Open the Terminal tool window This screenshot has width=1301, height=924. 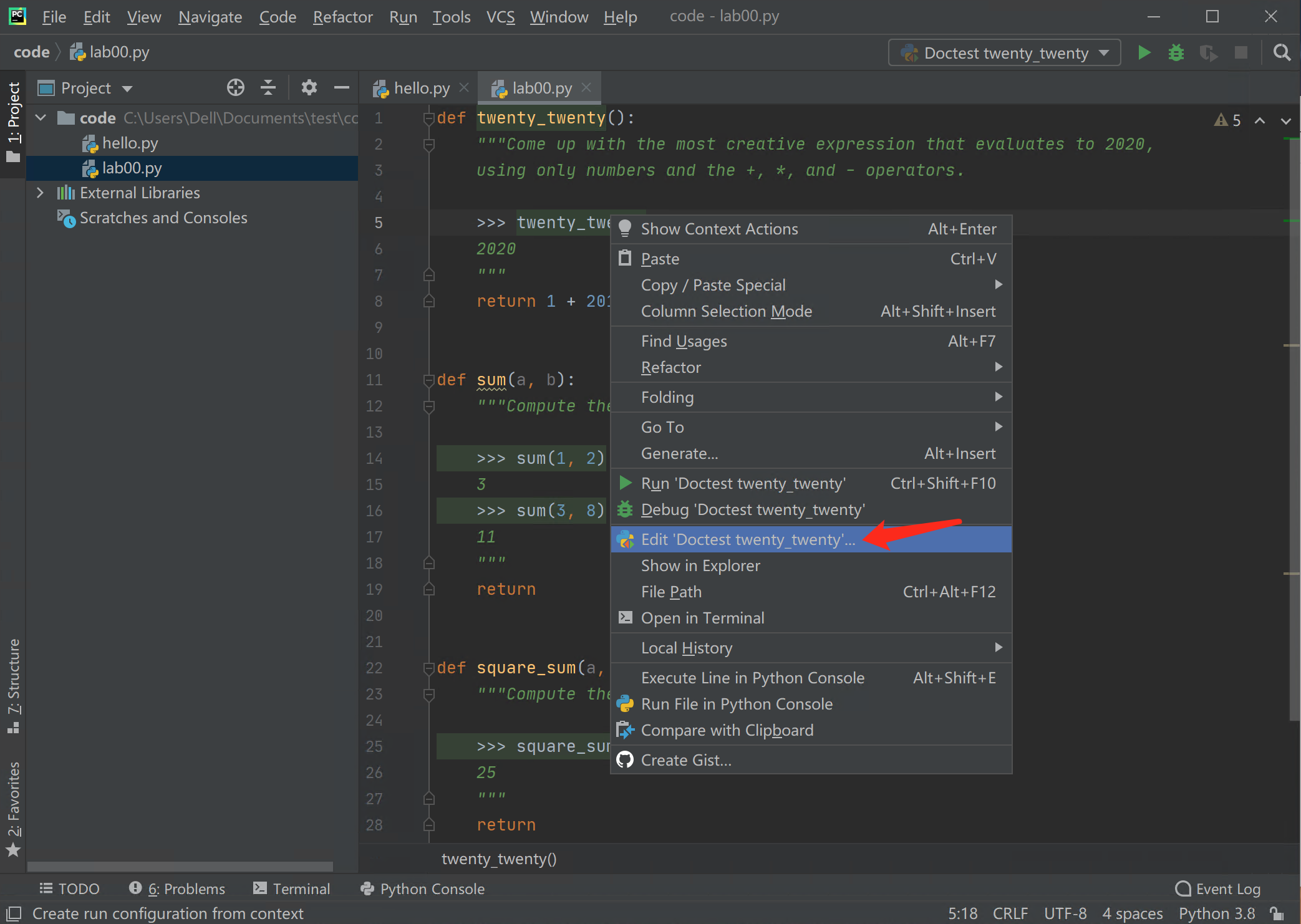click(x=291, y=888)
